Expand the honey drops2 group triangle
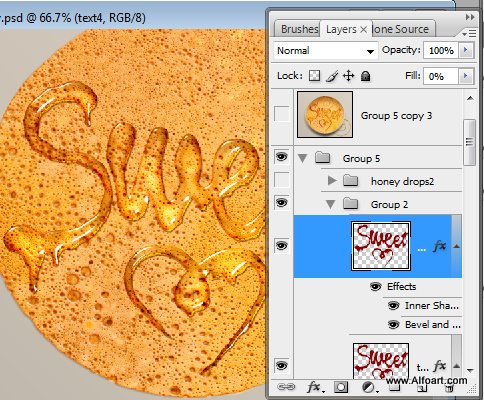 pyautogui.click(x=332, y=181)
